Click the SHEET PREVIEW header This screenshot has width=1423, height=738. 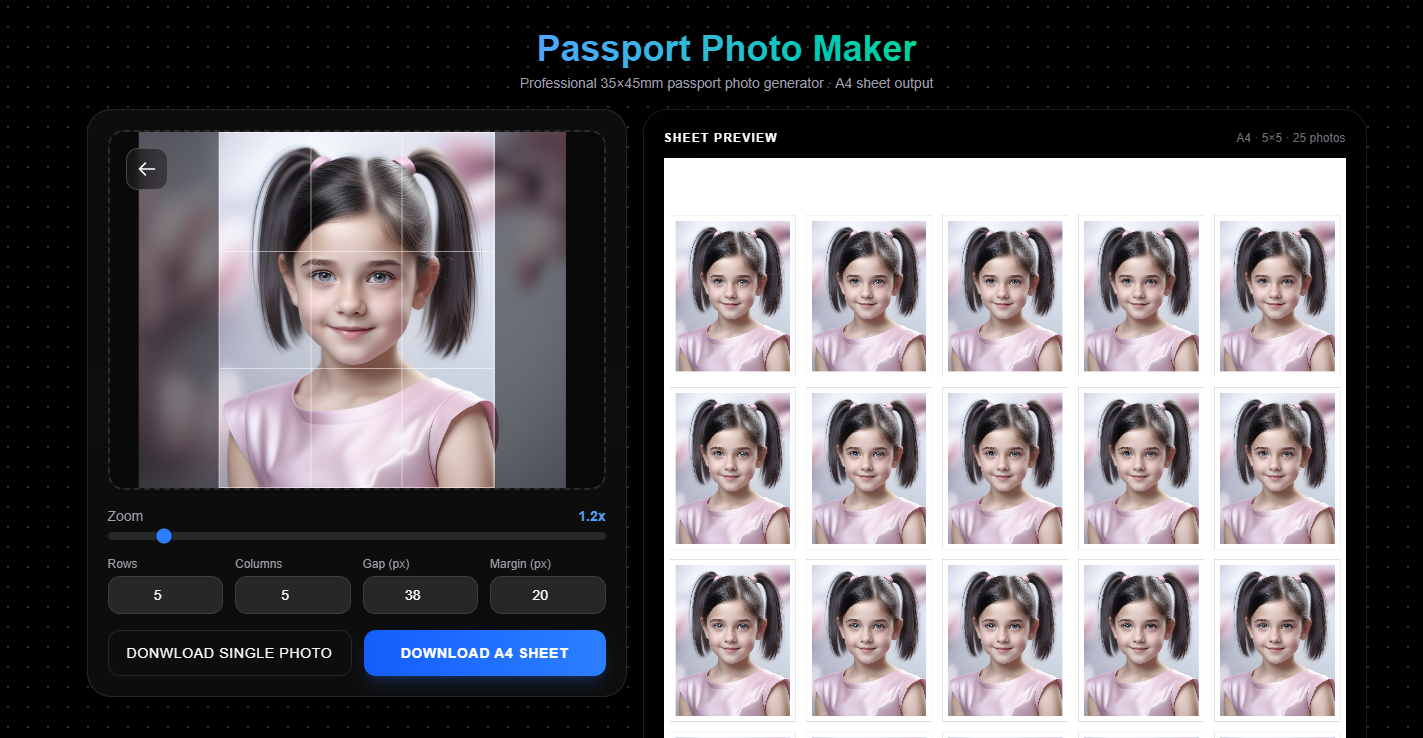[721, 137]
